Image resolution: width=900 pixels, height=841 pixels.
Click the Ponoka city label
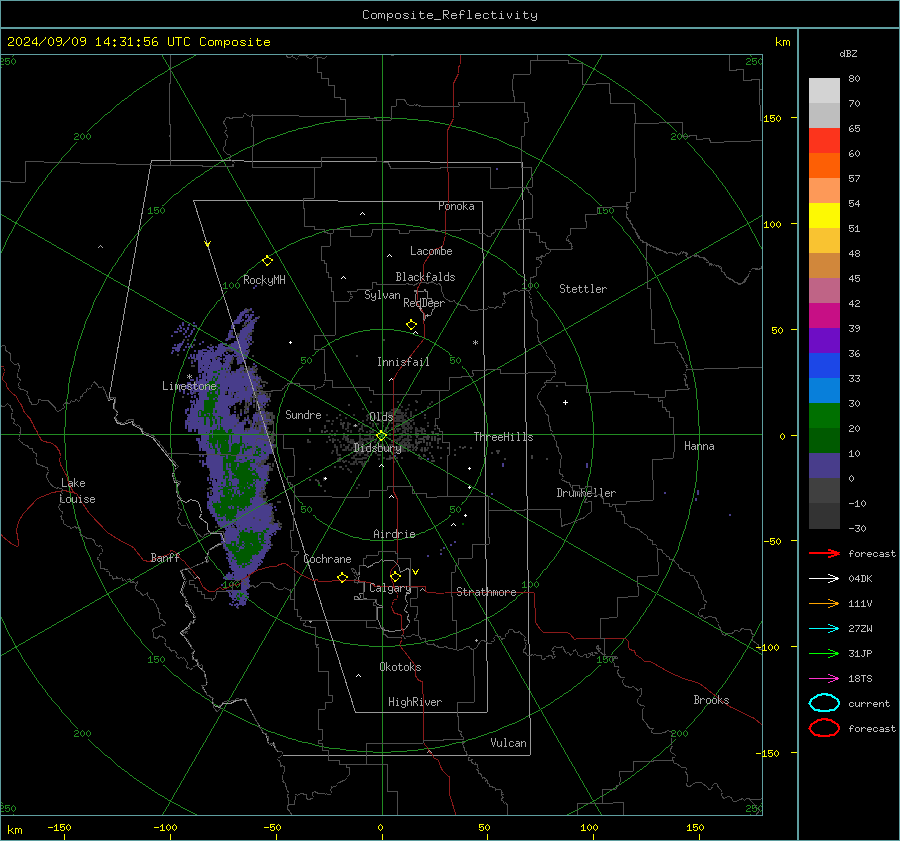click(x=456, y=206)
